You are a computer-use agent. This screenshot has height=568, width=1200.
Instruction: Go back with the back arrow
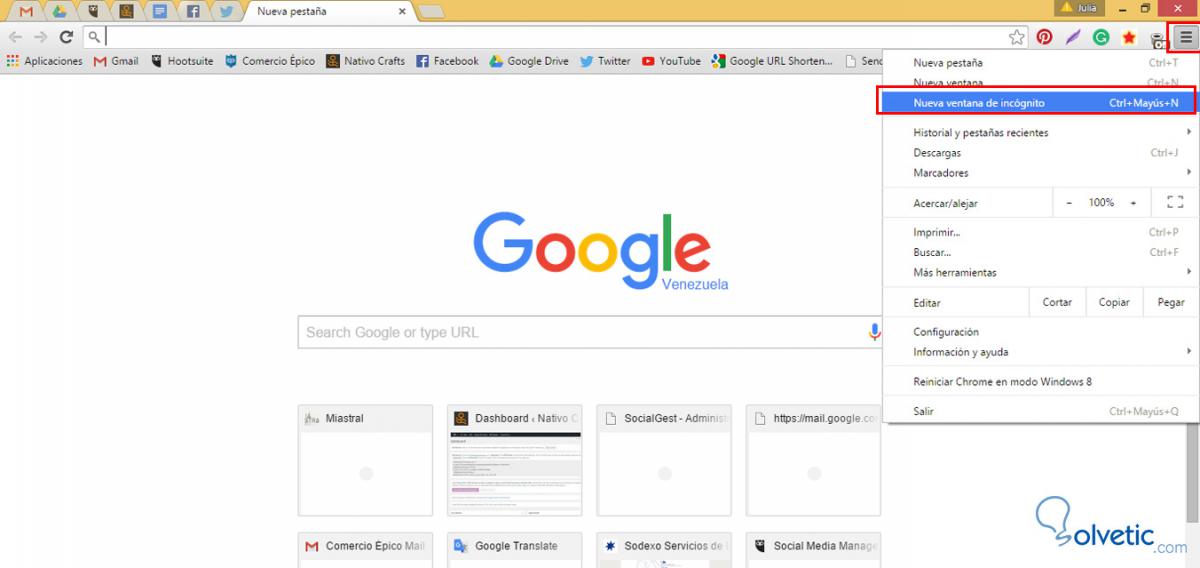(x=16, y=37)
